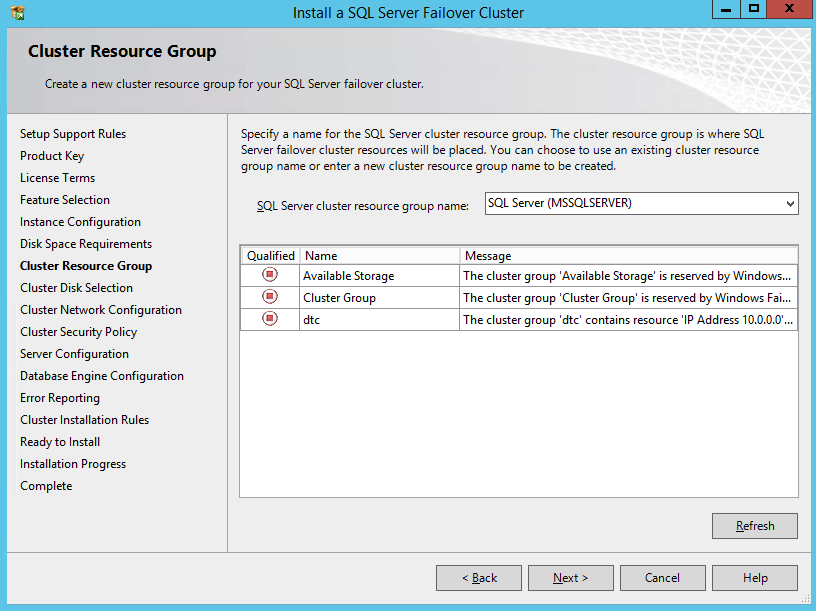Select Instance Configuration step in sidebar
This screenshot has width=816, height=611.
coord(80,222)
